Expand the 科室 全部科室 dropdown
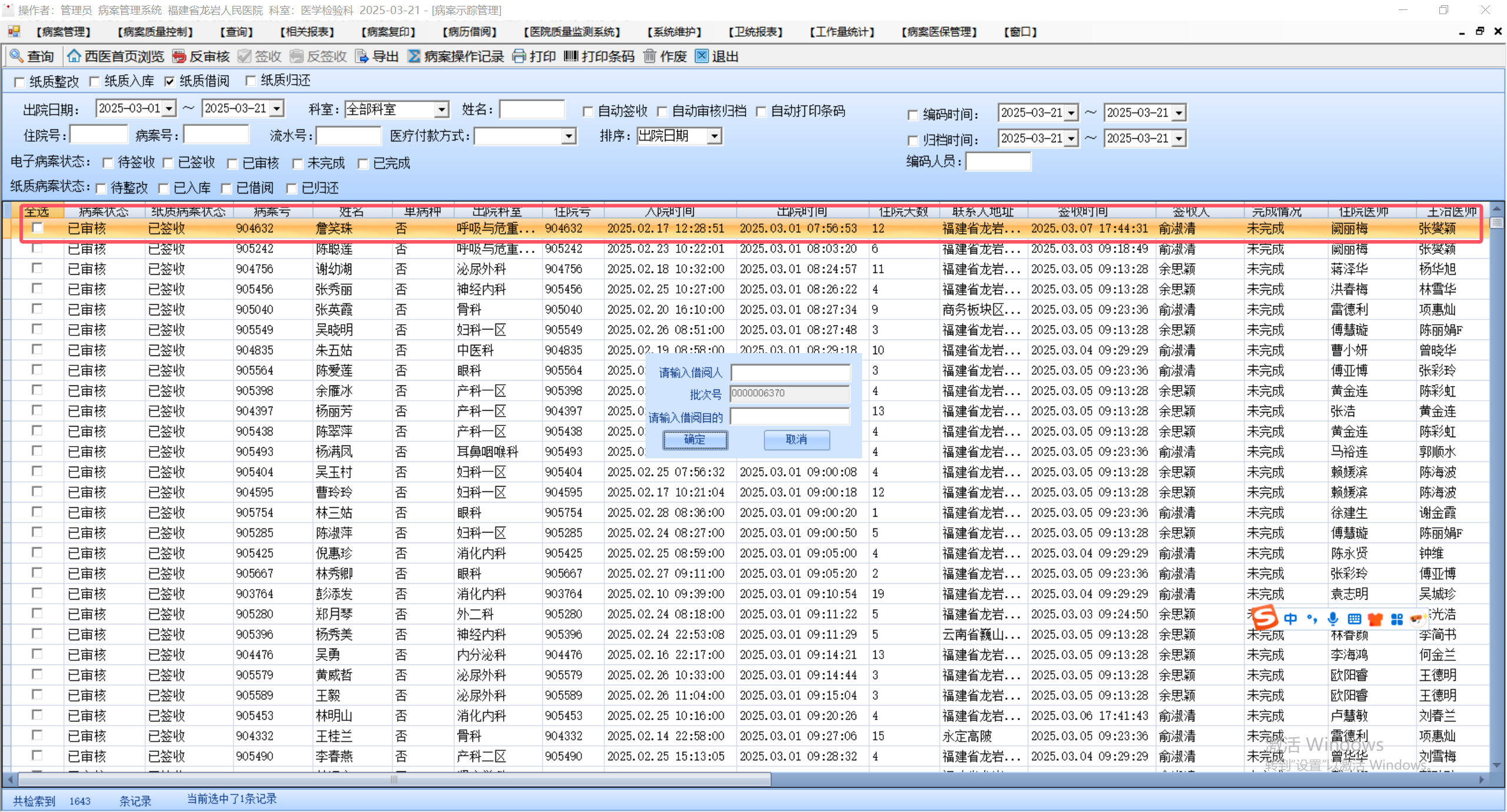The height and width of the screenshot is (812, 1507). (441, 109)
